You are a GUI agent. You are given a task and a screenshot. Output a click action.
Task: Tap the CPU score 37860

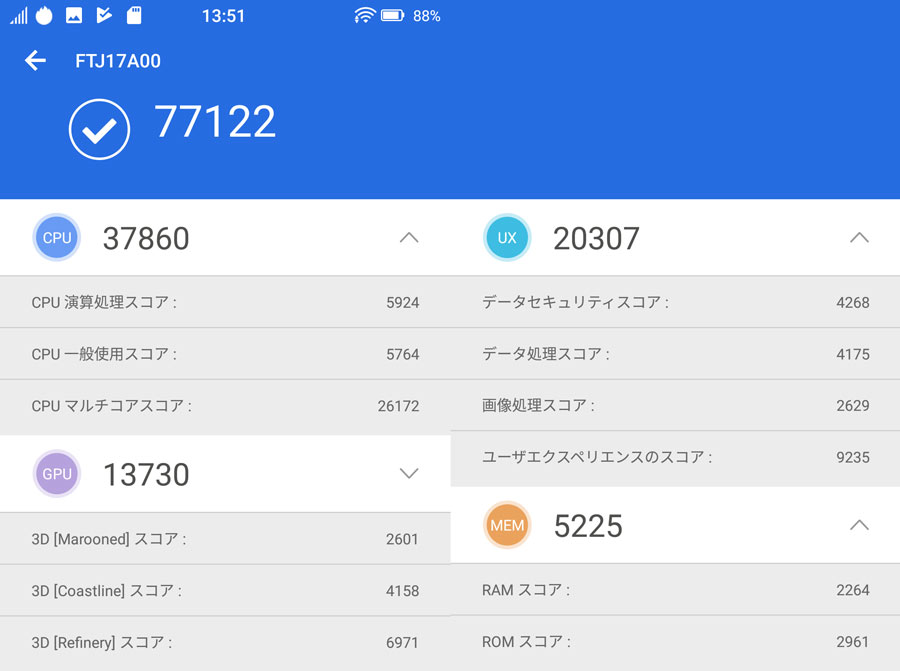click(146, 238)
